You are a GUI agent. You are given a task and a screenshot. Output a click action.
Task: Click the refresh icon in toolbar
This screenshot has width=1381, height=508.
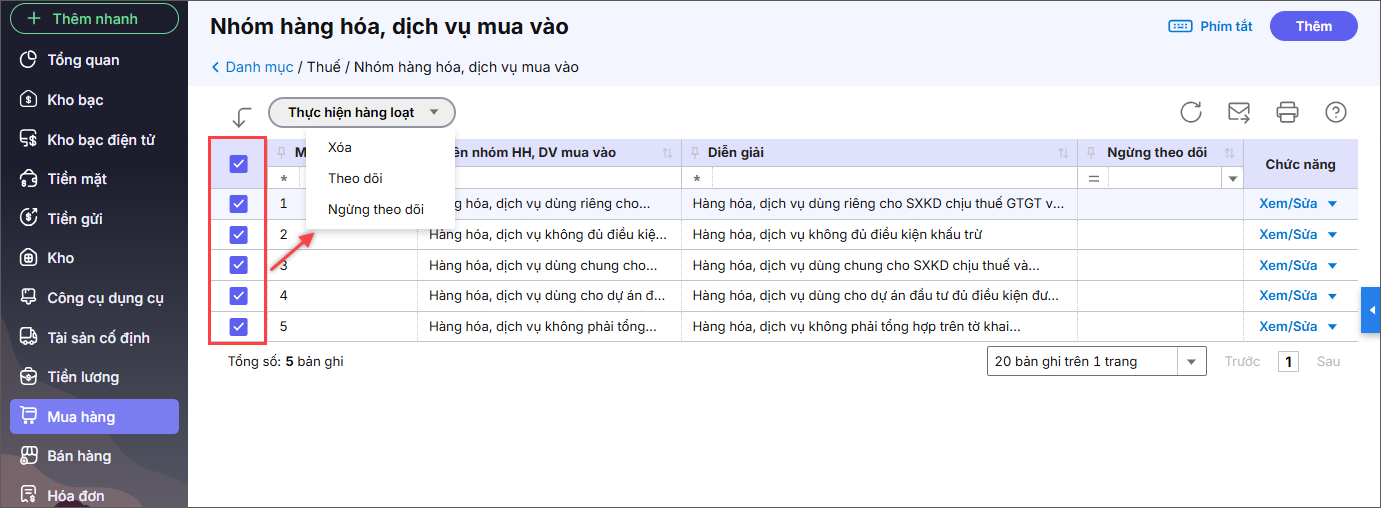click(x=1191, y=112)
